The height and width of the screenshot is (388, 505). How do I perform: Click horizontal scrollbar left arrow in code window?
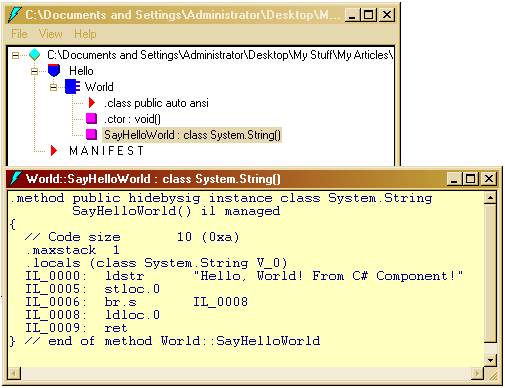(x=14, y=373)
